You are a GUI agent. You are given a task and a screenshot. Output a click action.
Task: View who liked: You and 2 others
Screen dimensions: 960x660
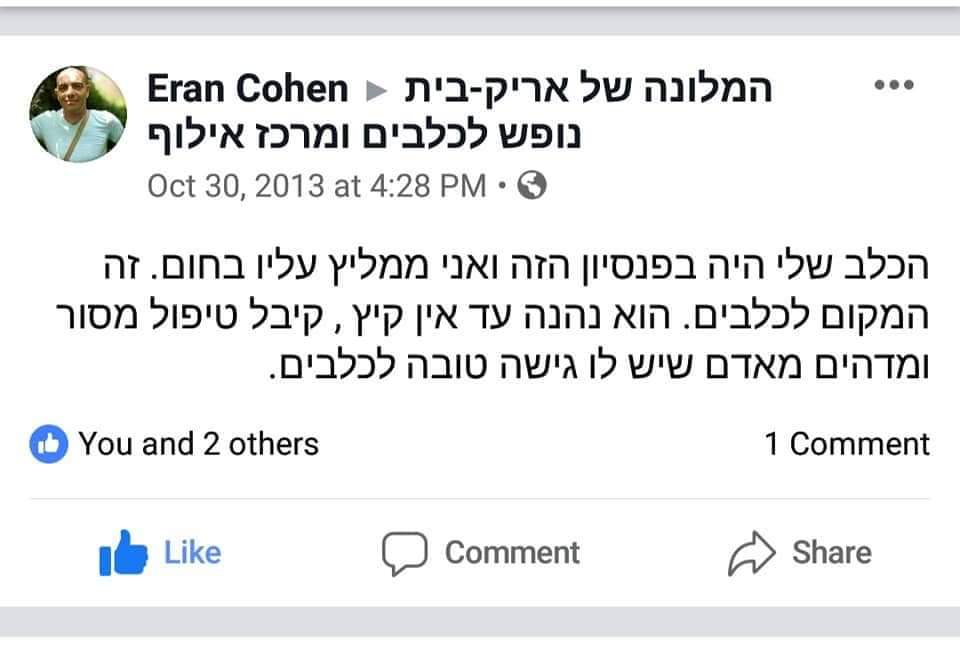pos(198,444)
